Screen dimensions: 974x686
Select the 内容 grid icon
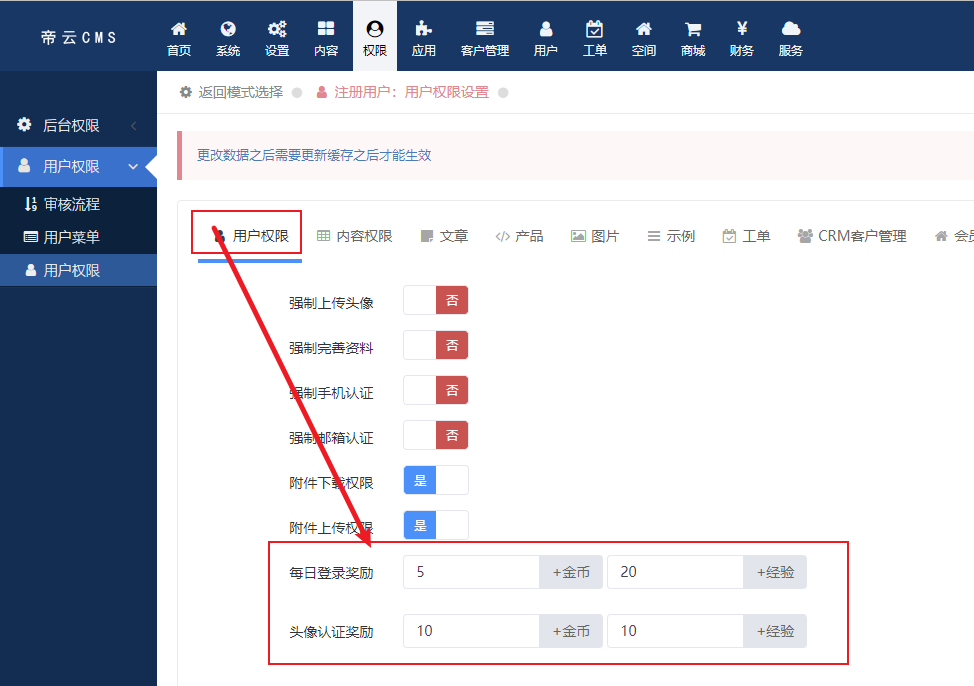tap(326, 29)
